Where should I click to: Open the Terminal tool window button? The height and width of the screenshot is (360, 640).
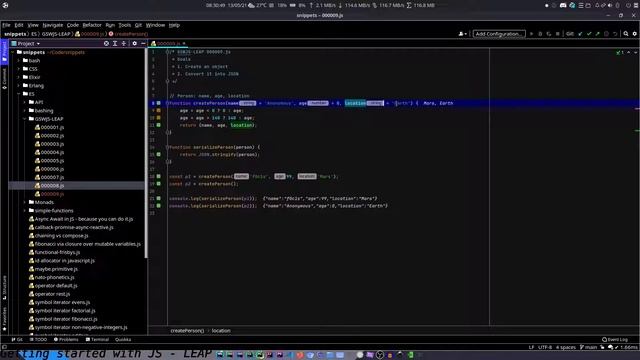(x=98, y=340)
